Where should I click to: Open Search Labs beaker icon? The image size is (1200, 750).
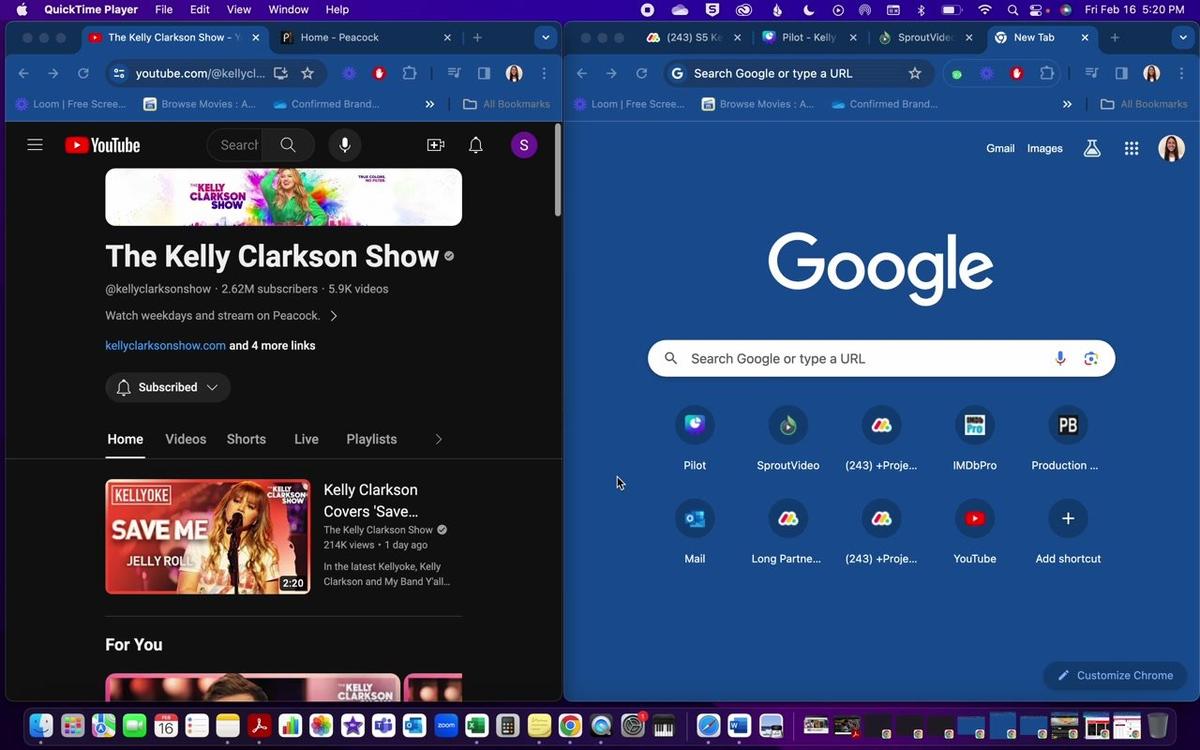[x=1092, y=148]
